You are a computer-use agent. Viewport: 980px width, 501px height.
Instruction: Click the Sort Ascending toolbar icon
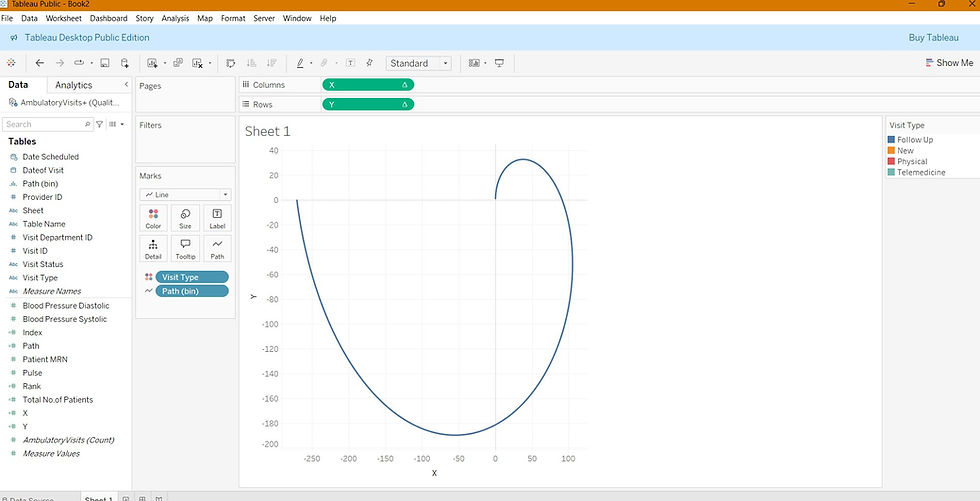click(251, 63)
